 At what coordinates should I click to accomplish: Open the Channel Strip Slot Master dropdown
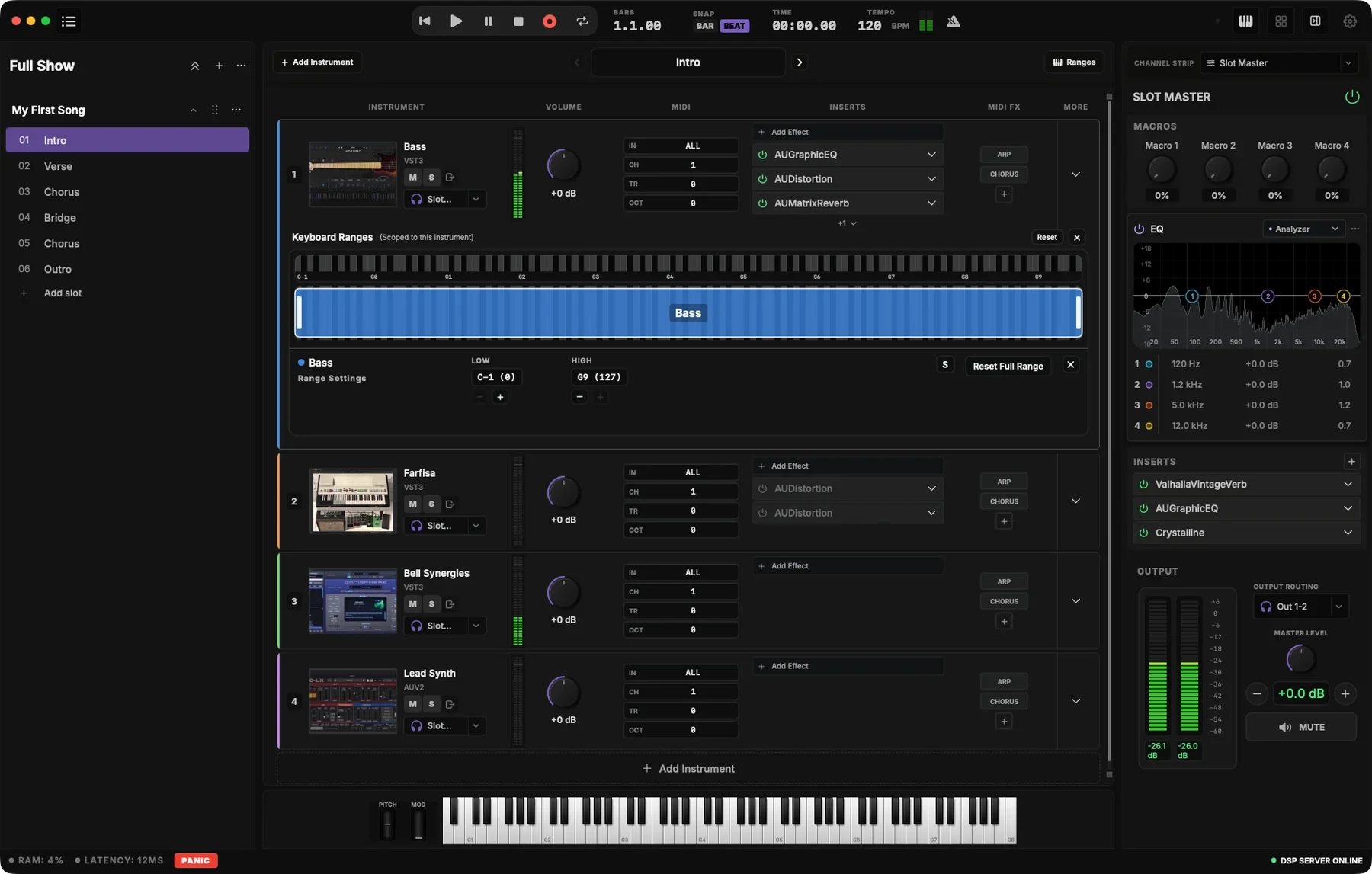pyautogui.click(x=1279, y=63)
